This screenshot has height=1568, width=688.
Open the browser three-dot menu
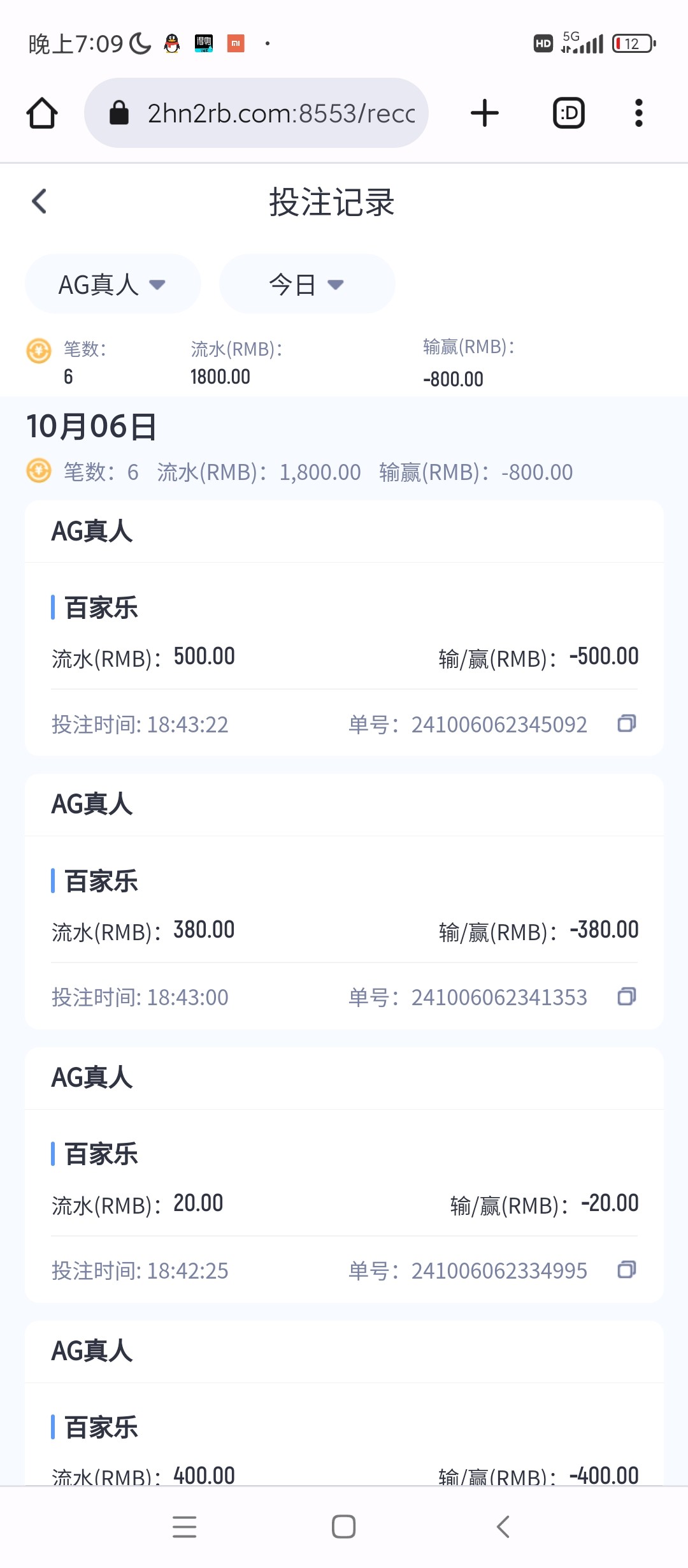638,113
